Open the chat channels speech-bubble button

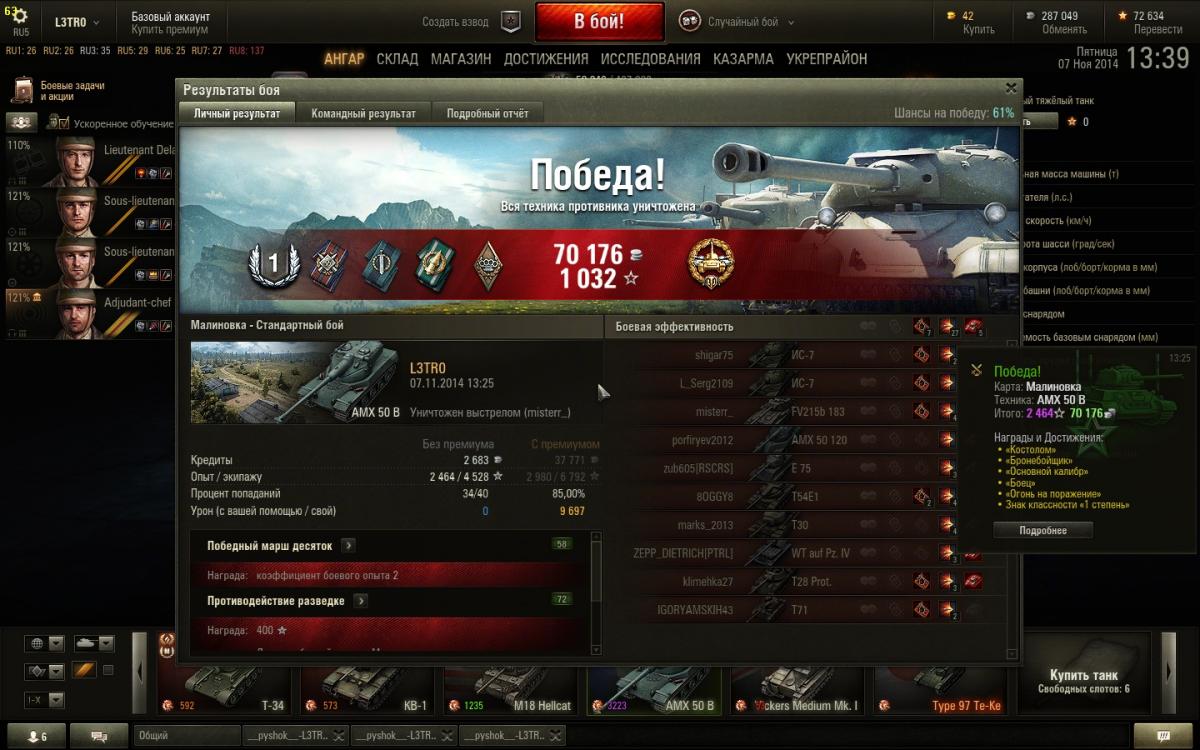point(100,736)
